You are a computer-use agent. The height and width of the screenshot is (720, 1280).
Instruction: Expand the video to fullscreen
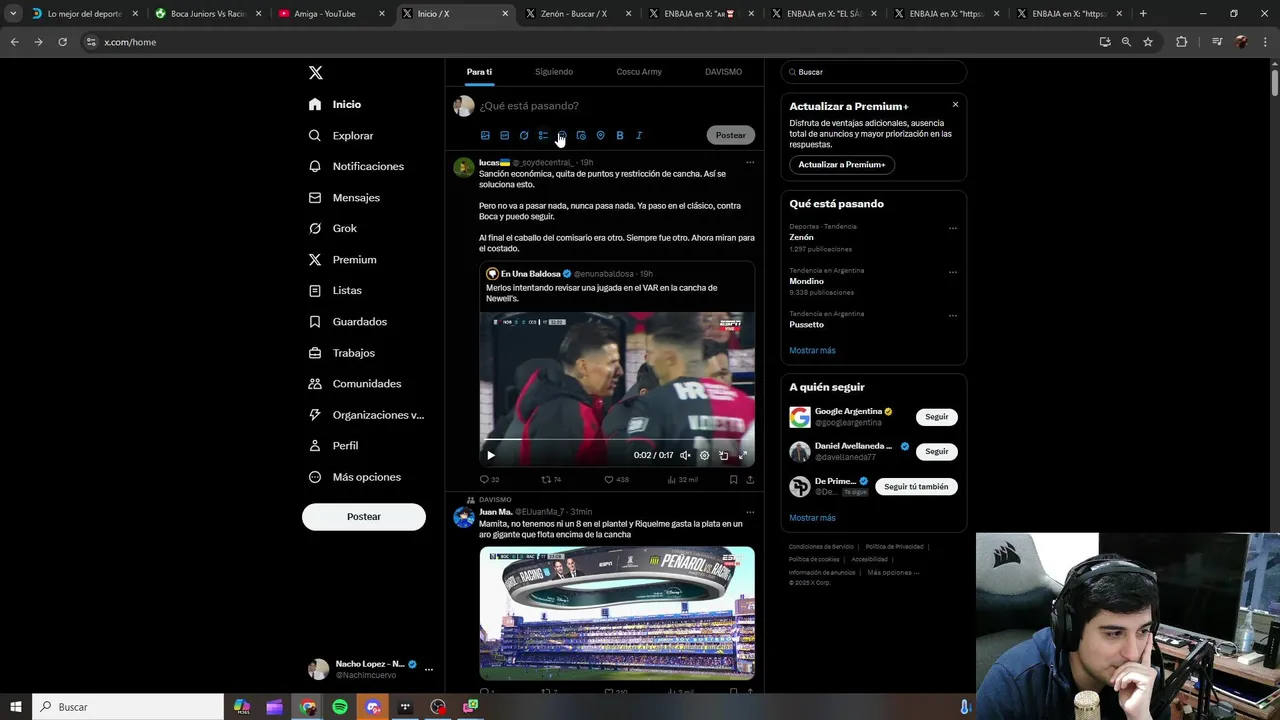tap(743, 455)
